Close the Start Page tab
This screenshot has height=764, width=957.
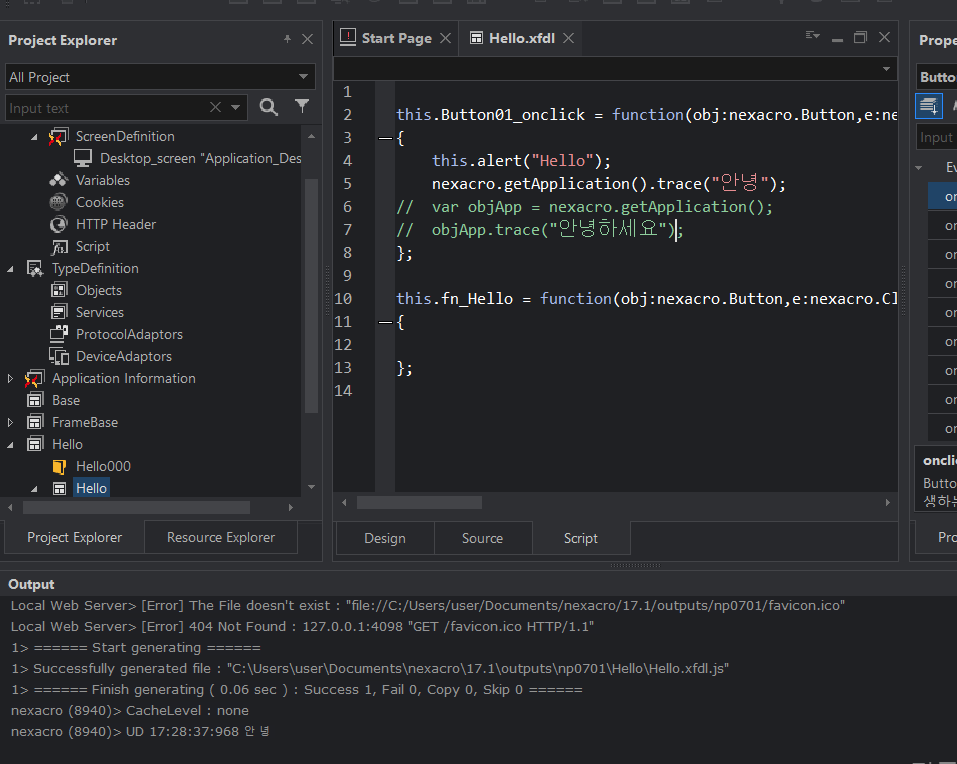[x=446, y=38]
